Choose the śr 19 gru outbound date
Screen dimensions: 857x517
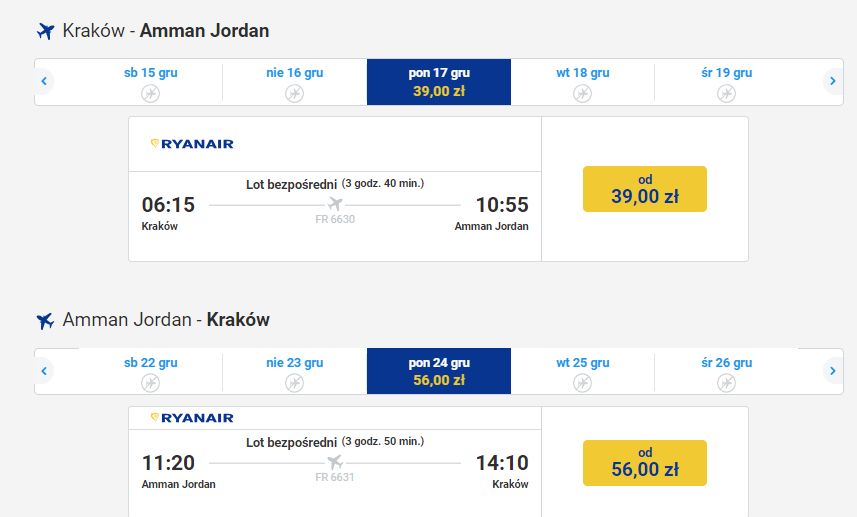tap(726, 82)
